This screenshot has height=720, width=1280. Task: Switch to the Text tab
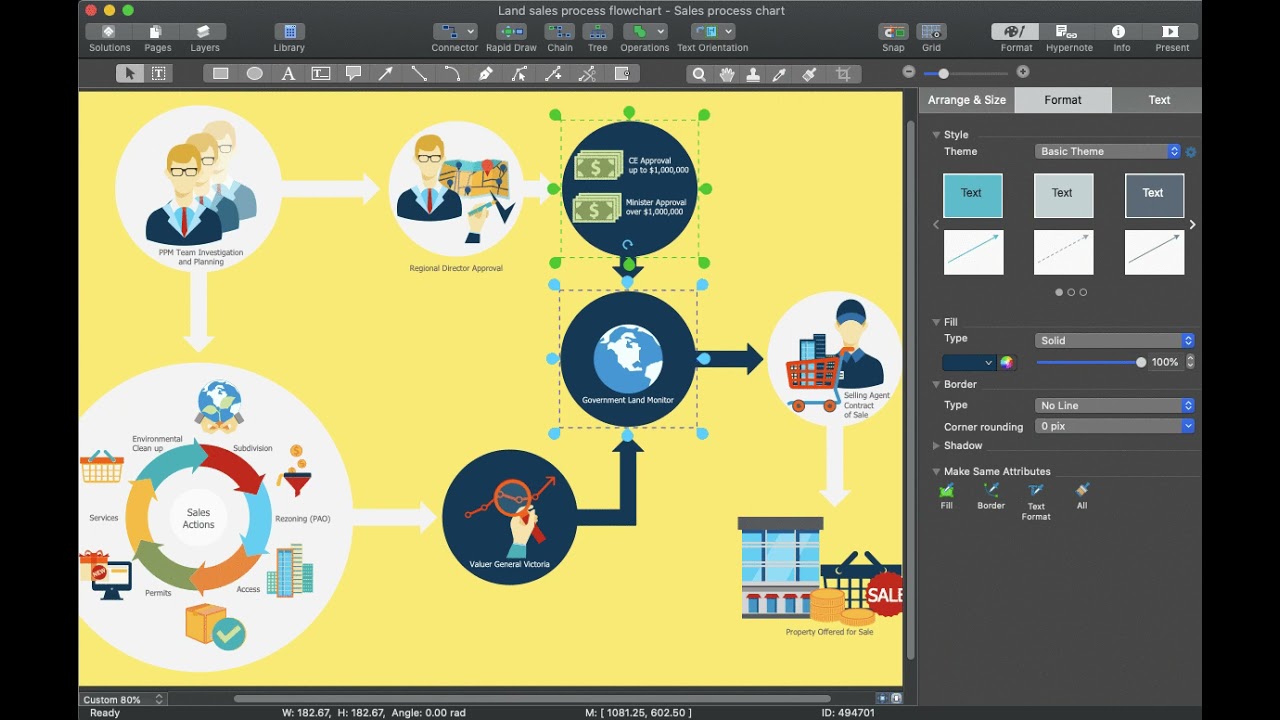coord(1159,100)
